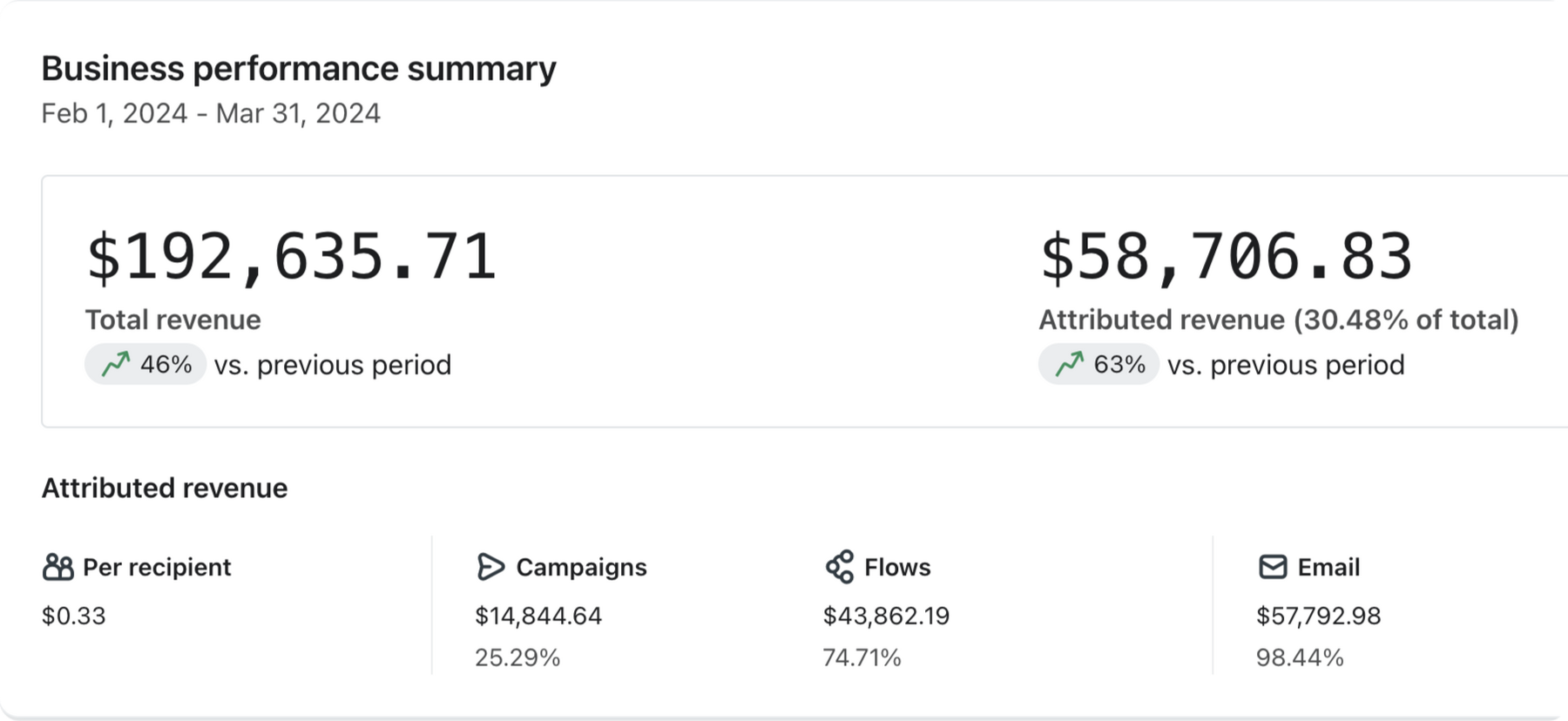Click the Flows revenue value $43,862.19

[886, 617]
